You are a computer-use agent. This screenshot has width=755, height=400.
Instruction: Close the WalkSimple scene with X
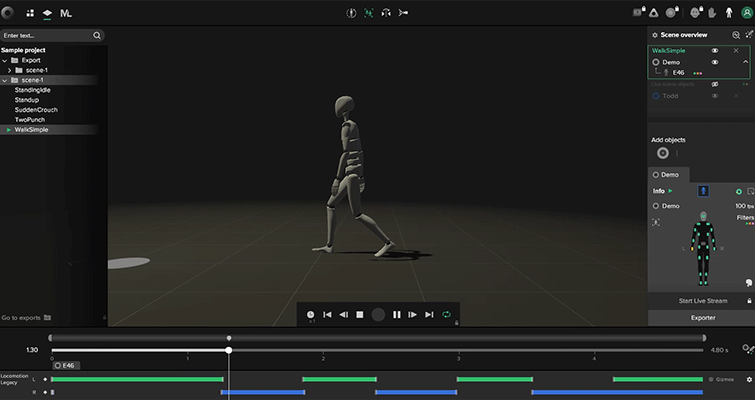click(736, 51)
